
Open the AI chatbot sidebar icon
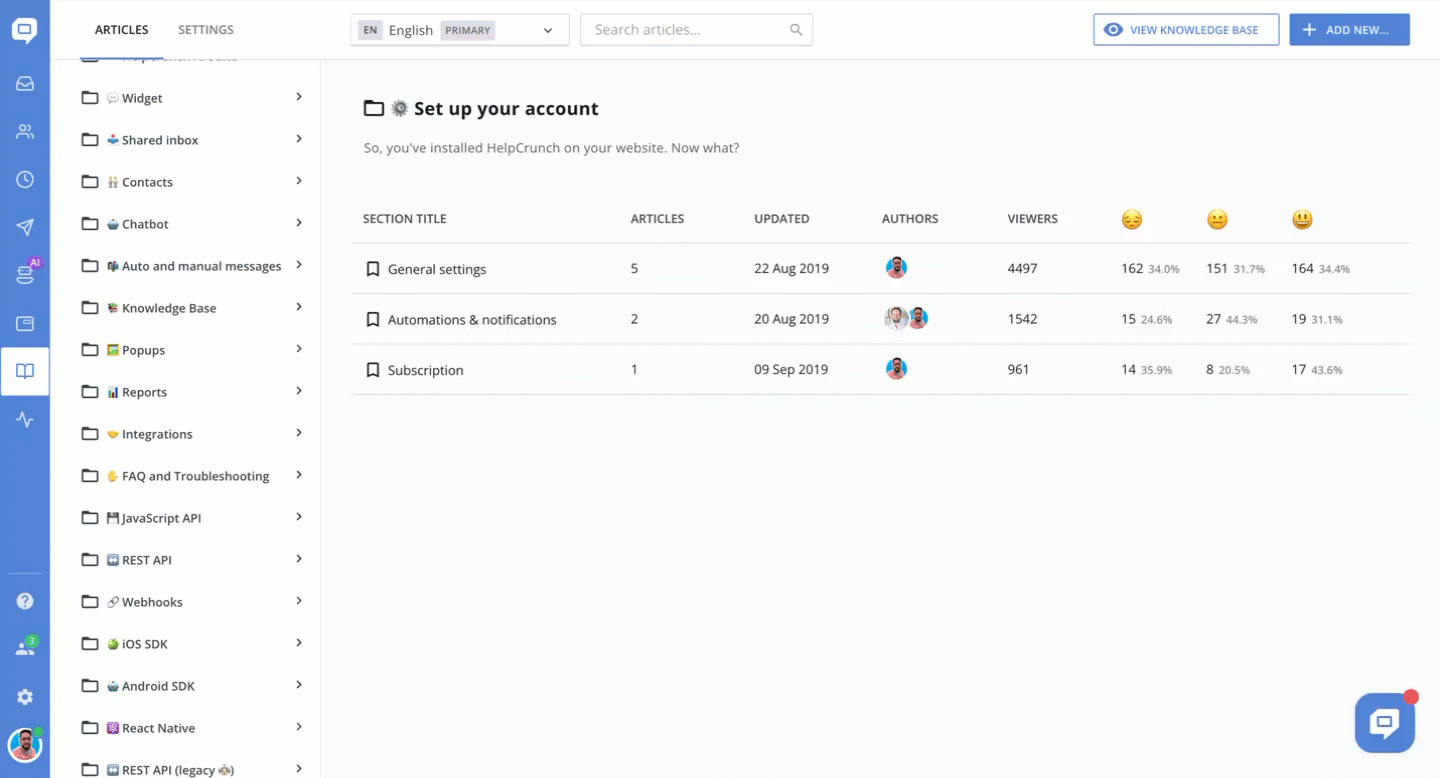25,275
